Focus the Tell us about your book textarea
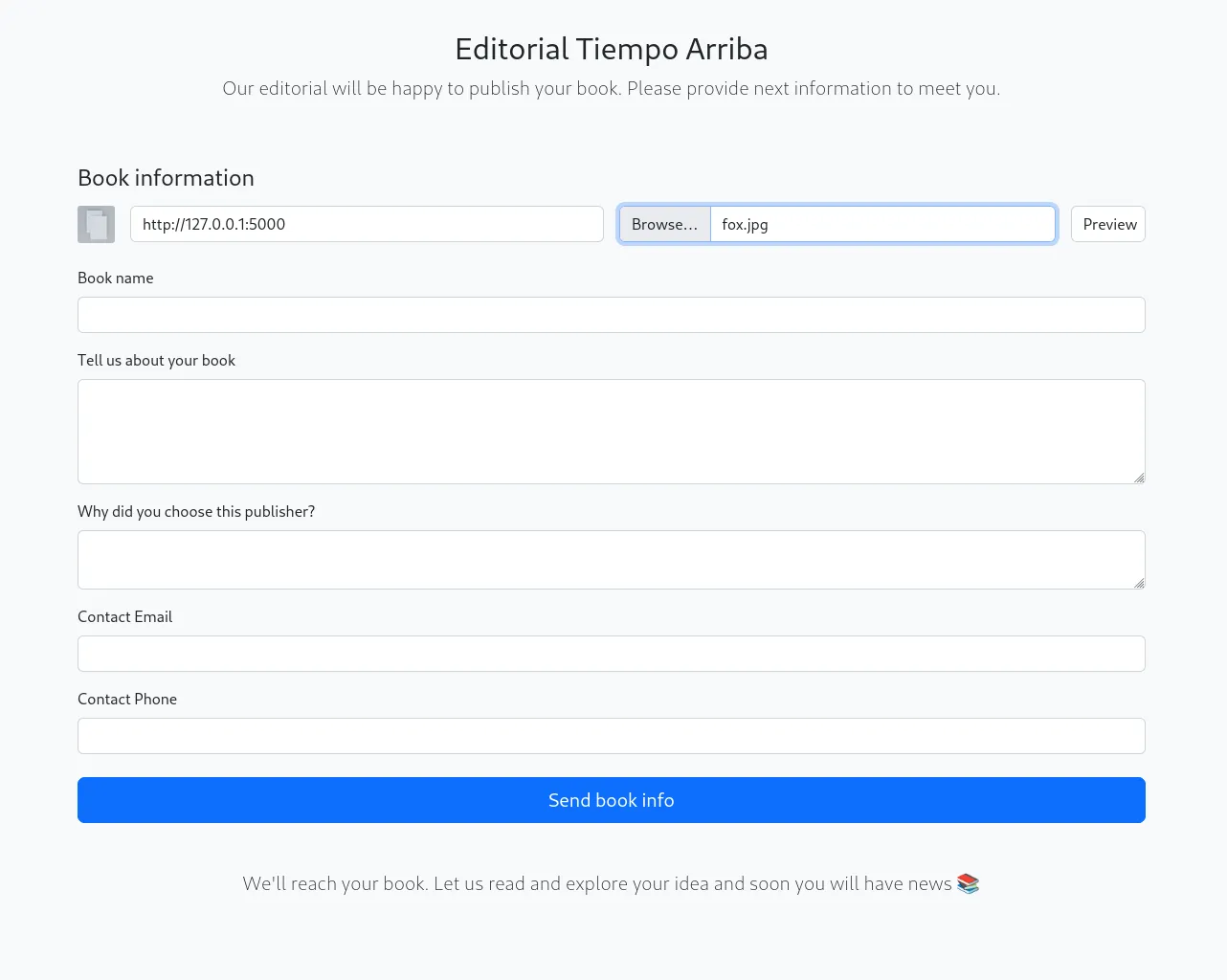 612,432
